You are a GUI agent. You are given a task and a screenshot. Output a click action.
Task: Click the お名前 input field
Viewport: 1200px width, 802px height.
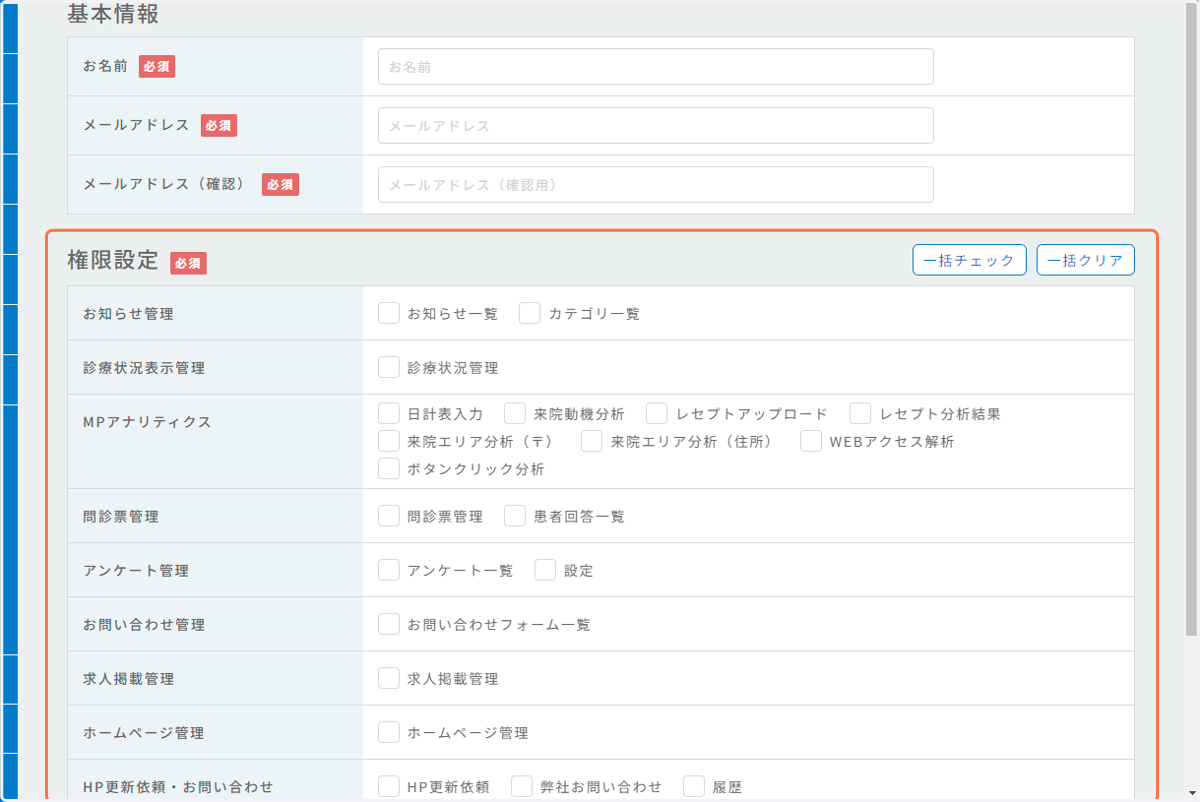click(x=656, y=67)
